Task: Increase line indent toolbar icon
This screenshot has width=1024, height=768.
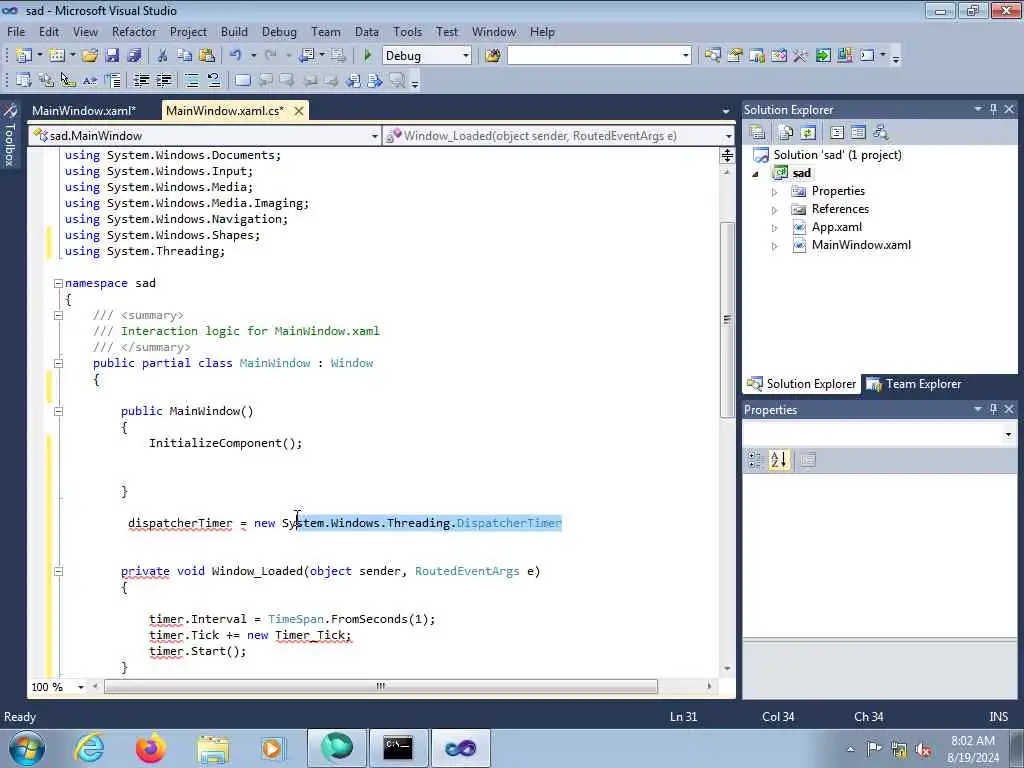Action: click(163, 80)
